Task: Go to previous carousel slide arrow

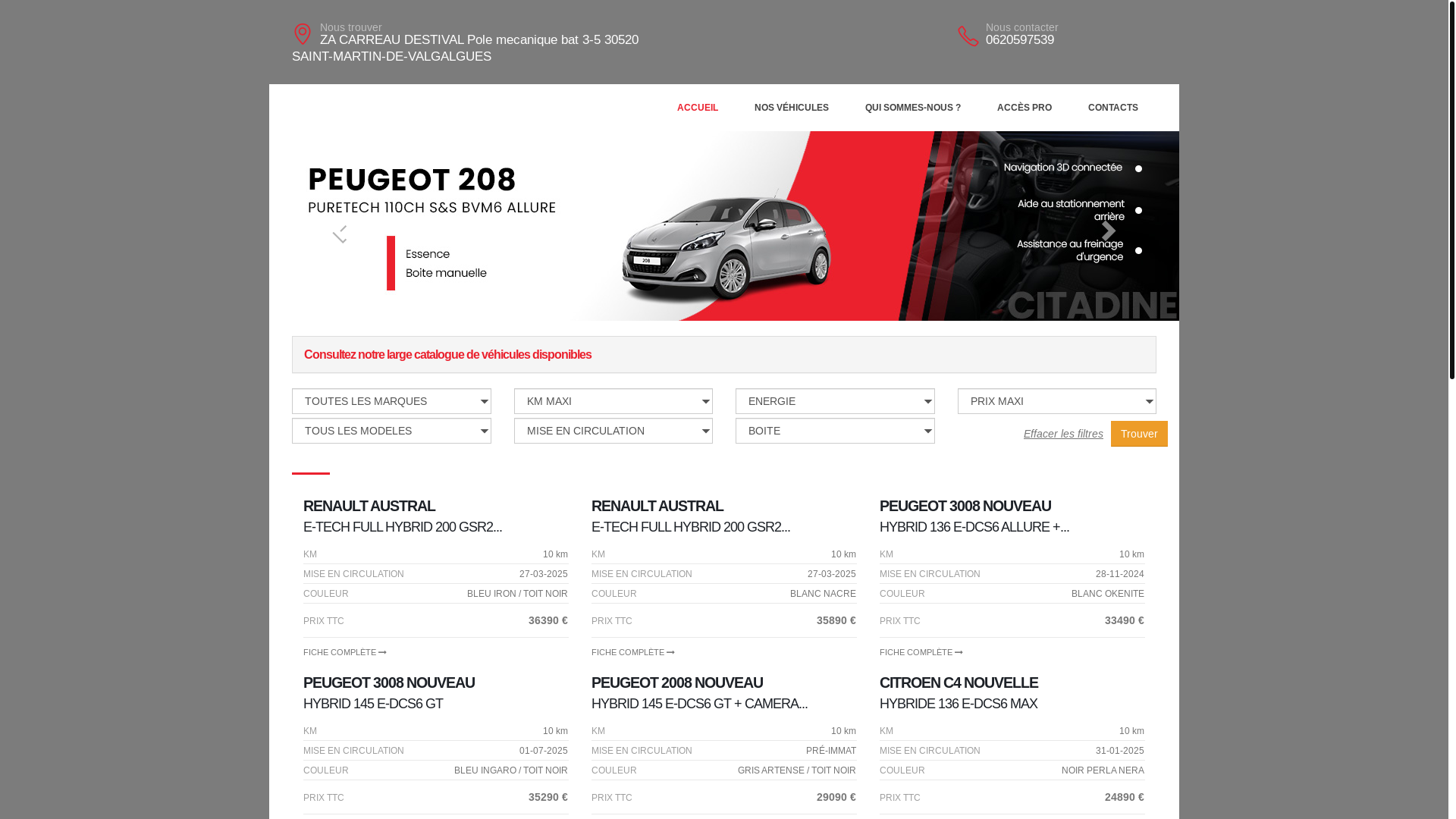Action: click(340, 234)
